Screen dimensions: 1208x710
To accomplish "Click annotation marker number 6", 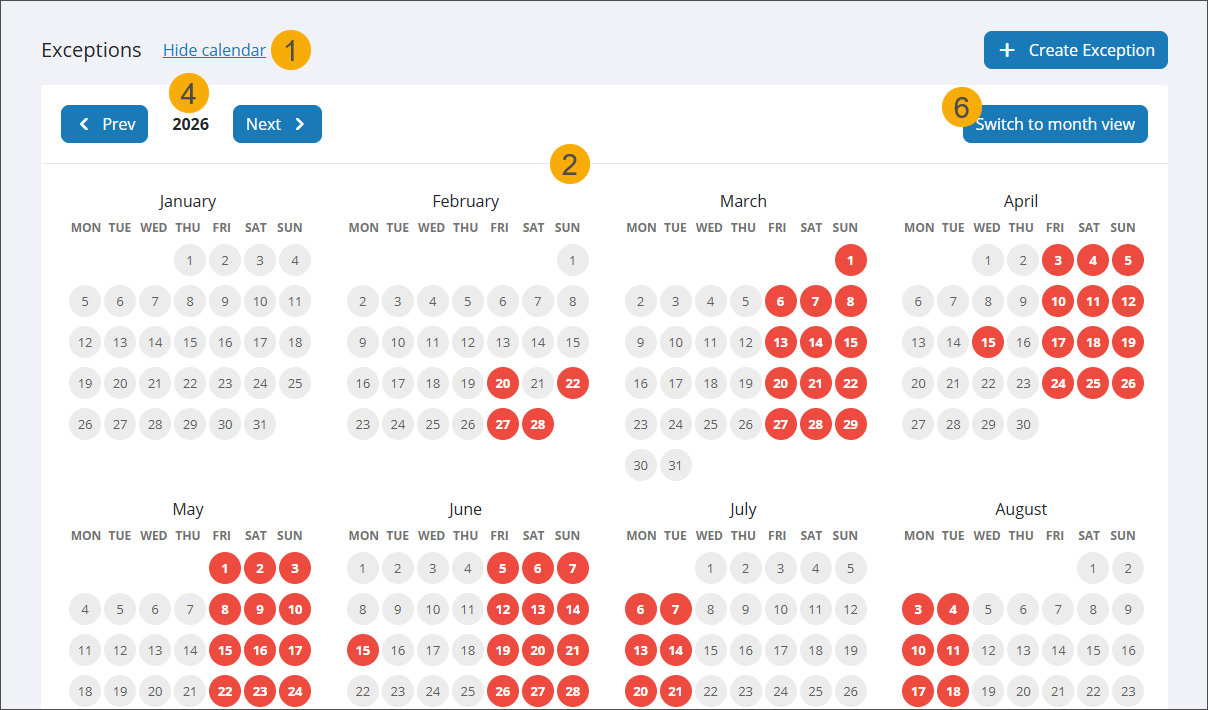I will pos(962,108).
